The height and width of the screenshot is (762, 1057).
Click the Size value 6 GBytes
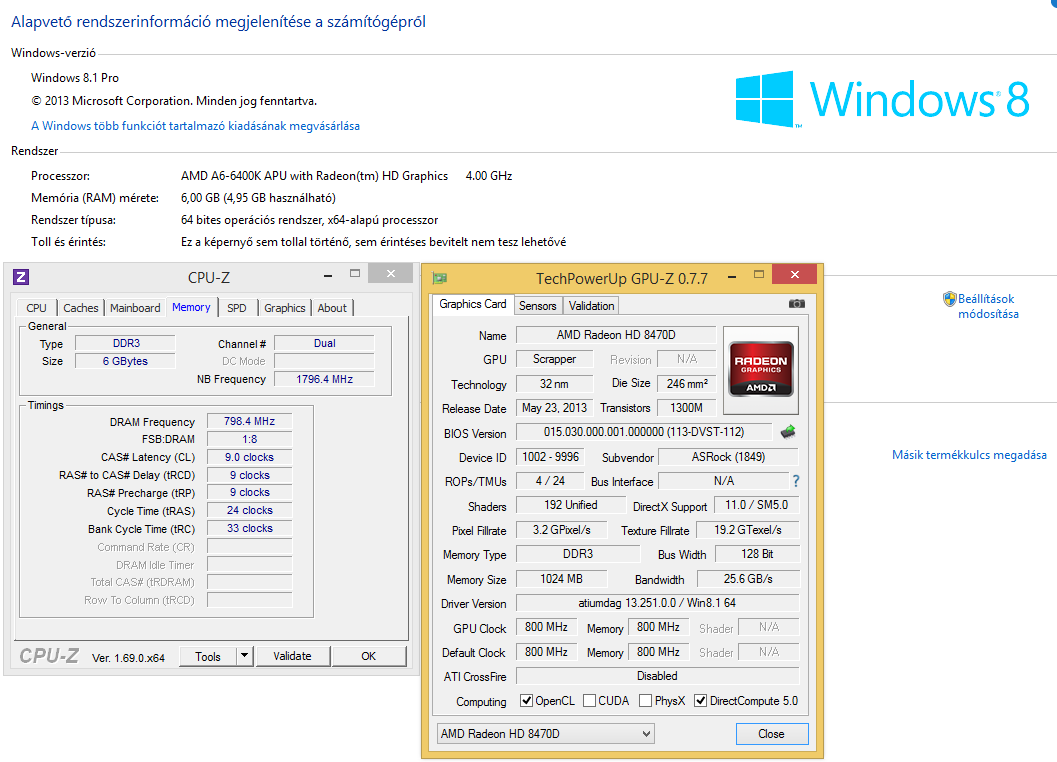[125, 361]
